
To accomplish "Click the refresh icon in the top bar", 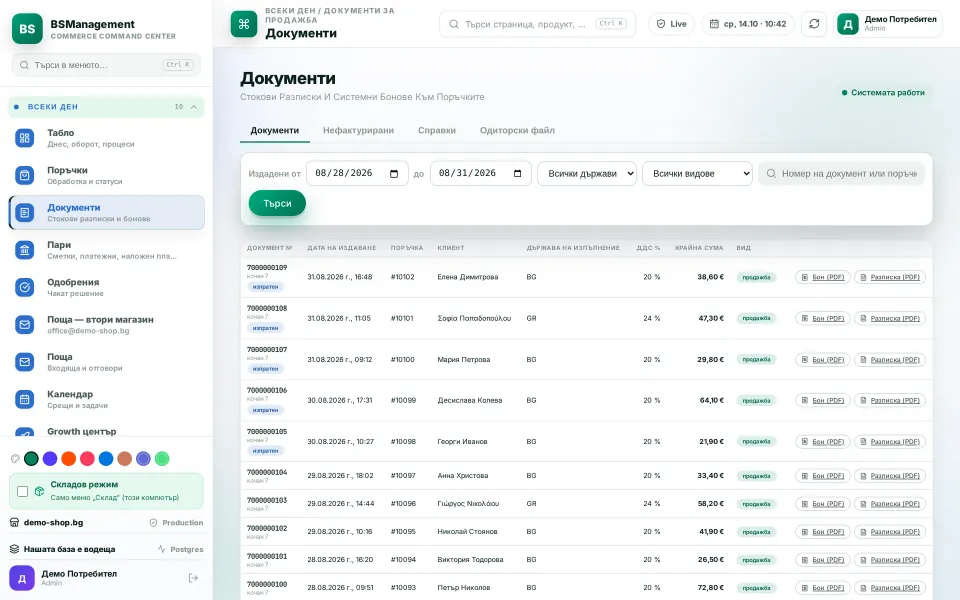I will point(814,24).
